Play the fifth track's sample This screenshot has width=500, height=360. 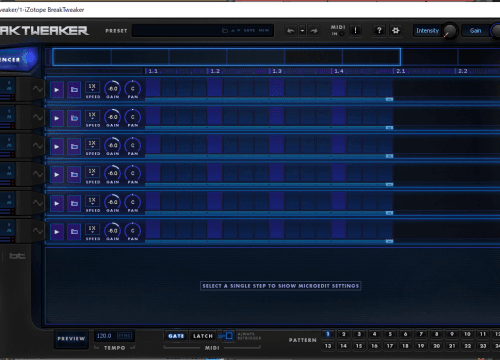[x=57, y=203]
